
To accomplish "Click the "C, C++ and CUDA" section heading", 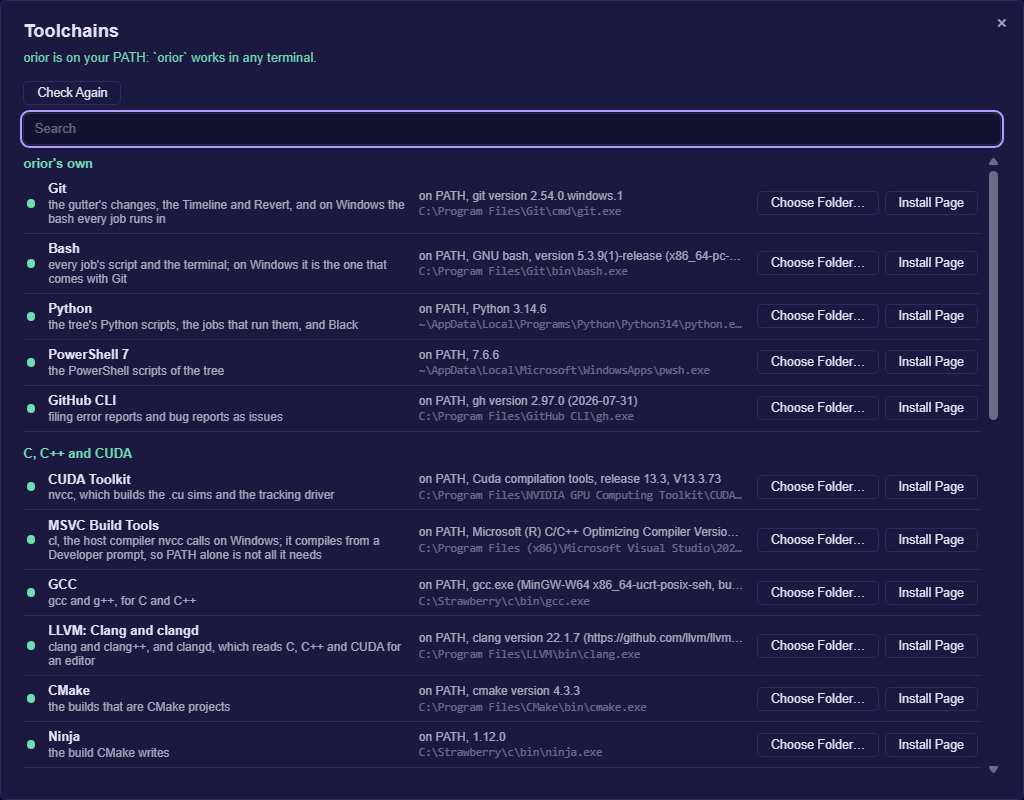I will pyautogui.click(x=78, y=453).
